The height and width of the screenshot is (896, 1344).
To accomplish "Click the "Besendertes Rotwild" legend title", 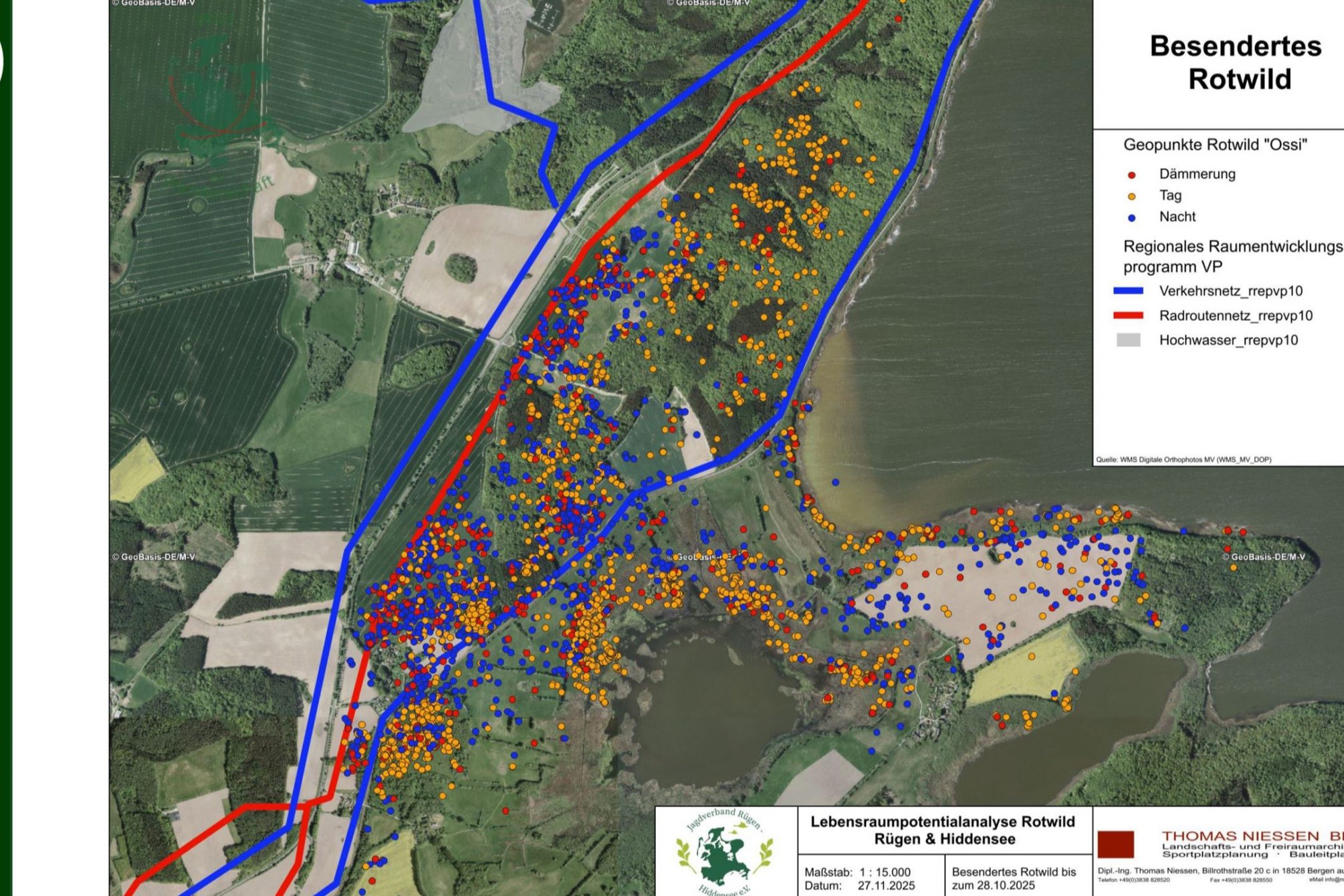I will click(1235, 62).
